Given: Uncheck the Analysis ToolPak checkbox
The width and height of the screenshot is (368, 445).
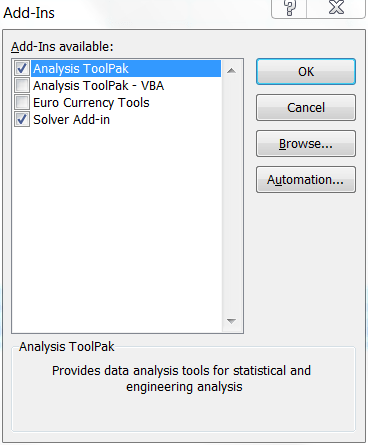Looking at the screenshot, I should pos(22,68).
